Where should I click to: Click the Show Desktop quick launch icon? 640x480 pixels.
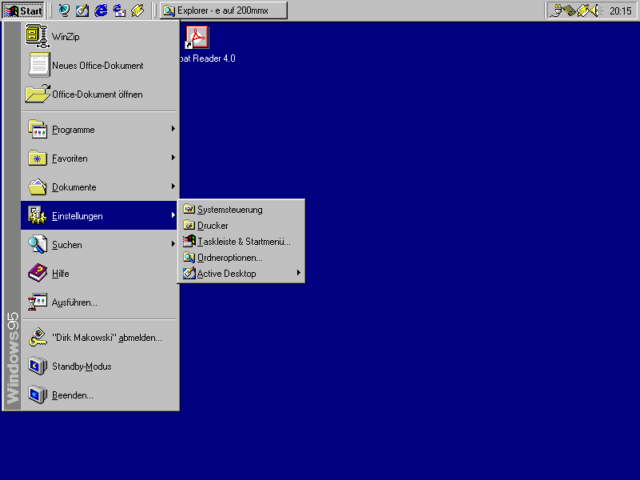[82, 10]
